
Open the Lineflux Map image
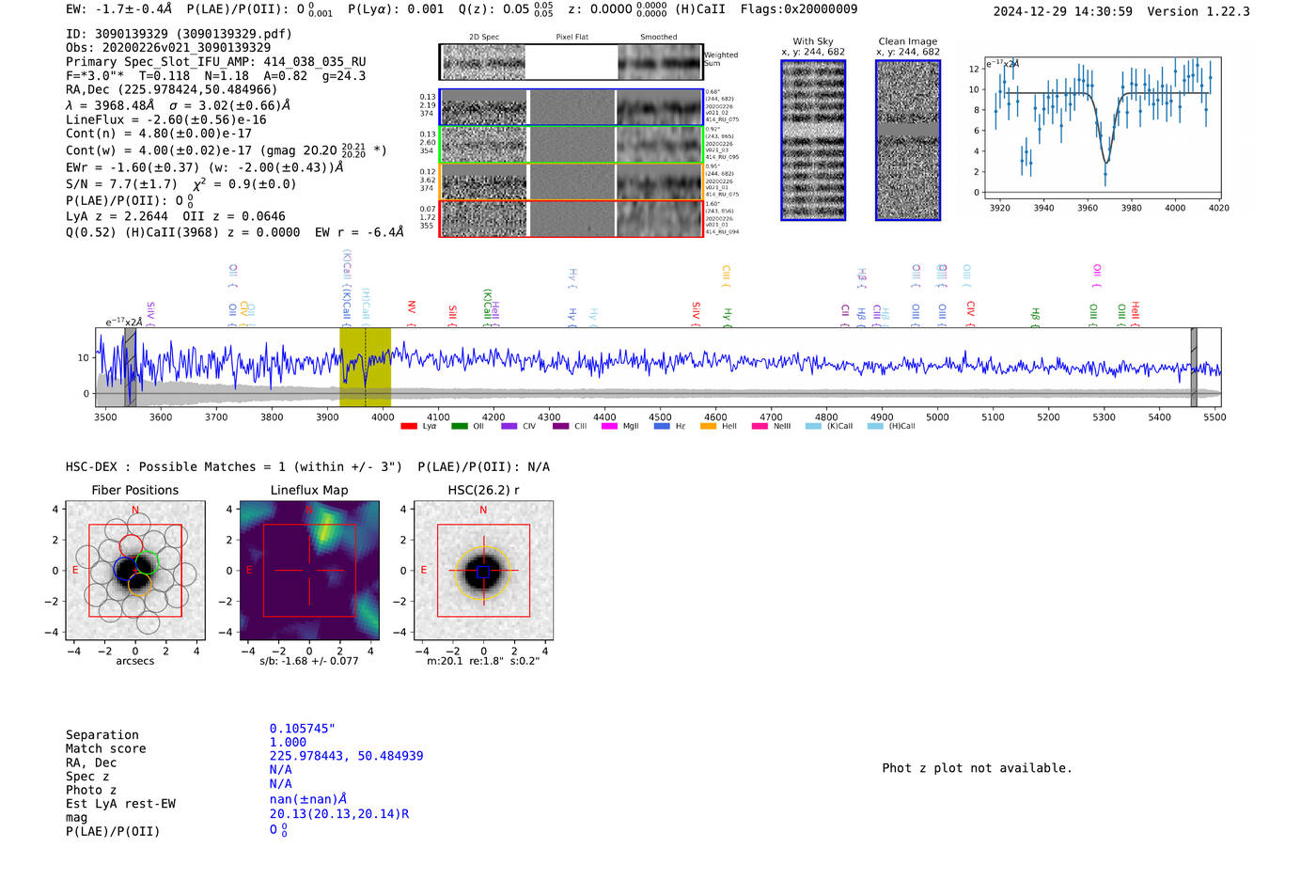coord(309,571)
